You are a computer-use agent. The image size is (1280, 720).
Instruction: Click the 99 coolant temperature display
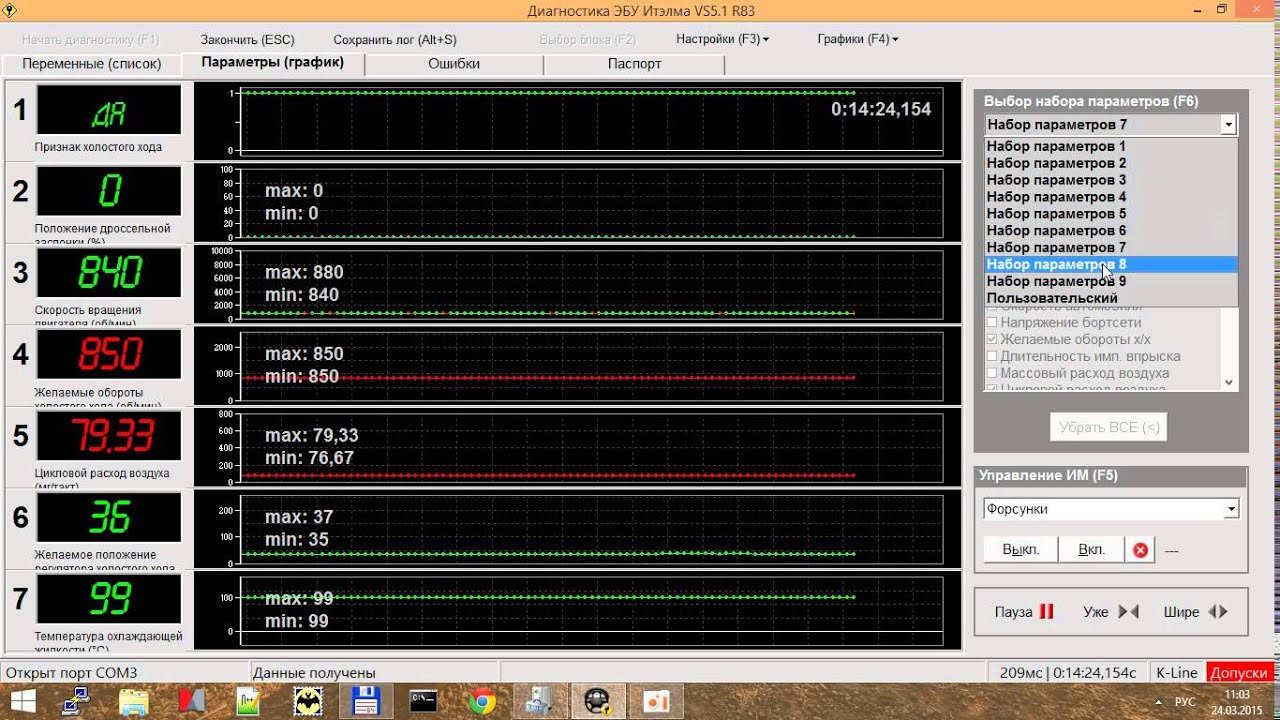tap(109, 599)
